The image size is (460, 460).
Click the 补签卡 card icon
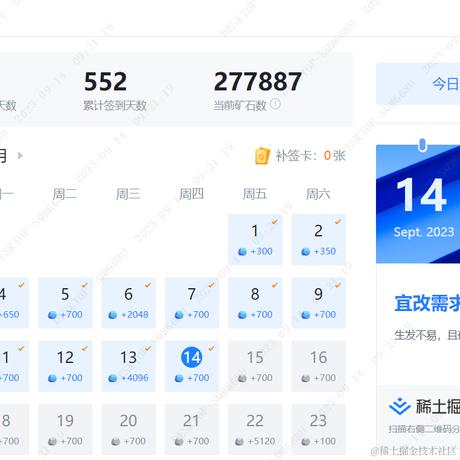[x=262, y=156]
